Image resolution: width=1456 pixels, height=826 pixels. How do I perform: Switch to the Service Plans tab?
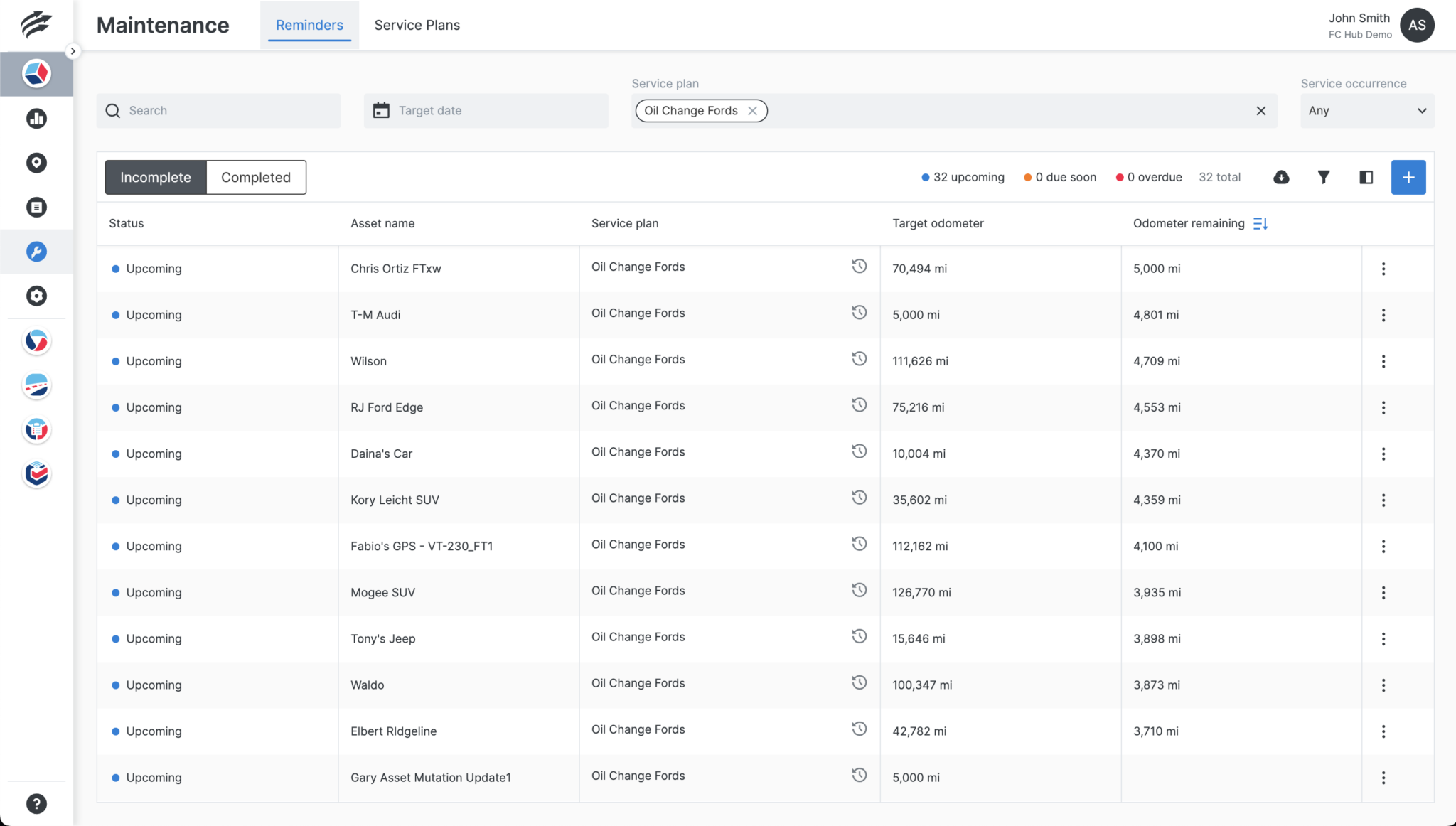(417, 26)
